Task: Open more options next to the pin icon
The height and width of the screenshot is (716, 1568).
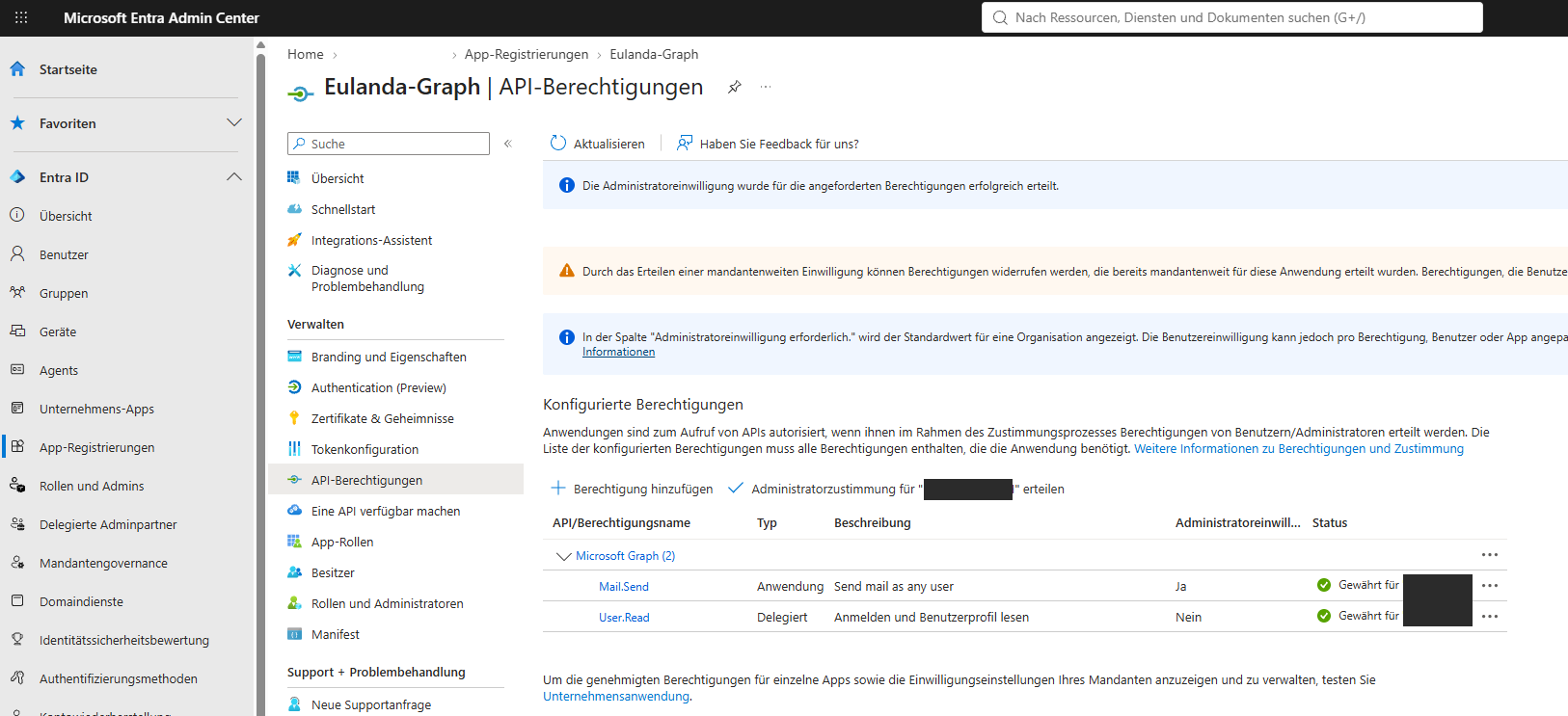Action: 766,87
